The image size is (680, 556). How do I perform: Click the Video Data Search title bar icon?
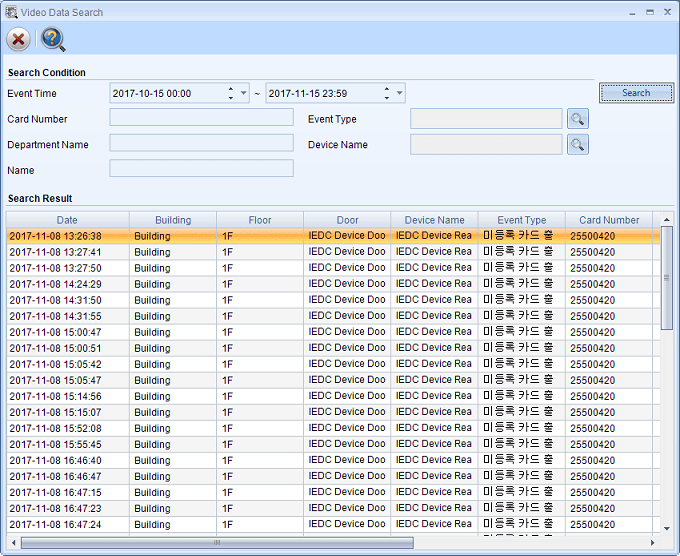11,12
